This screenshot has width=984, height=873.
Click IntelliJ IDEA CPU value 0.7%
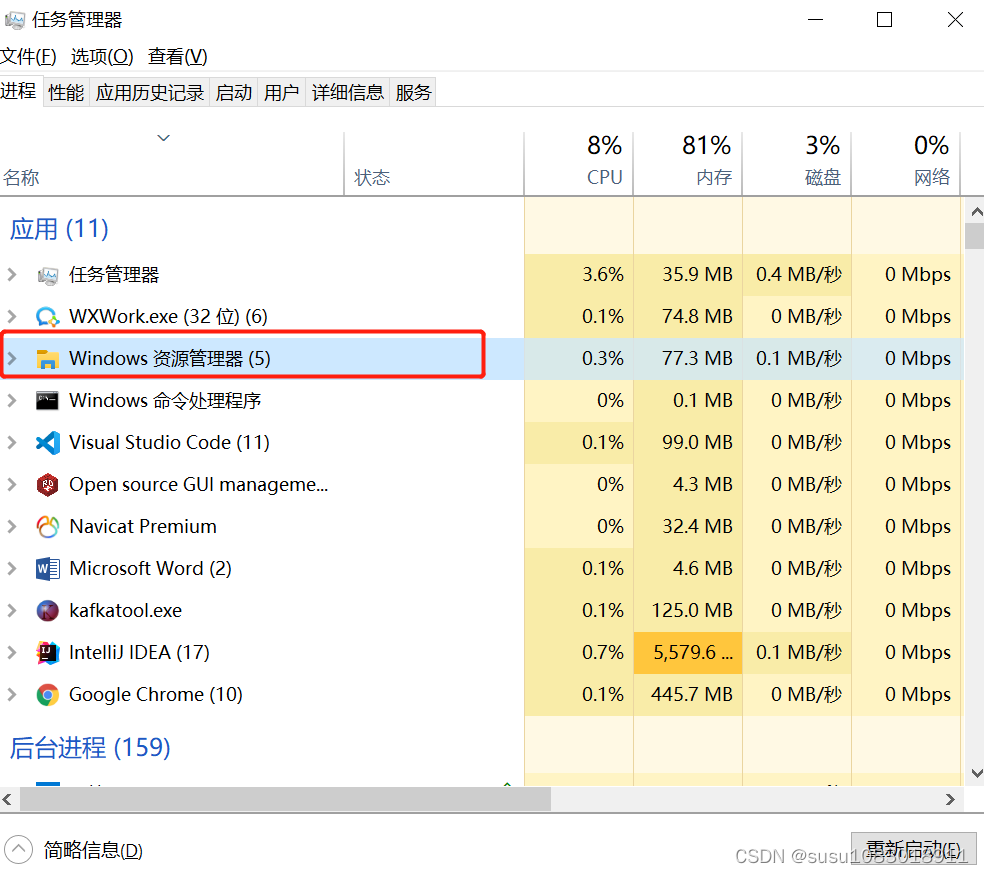click(603, 653)
